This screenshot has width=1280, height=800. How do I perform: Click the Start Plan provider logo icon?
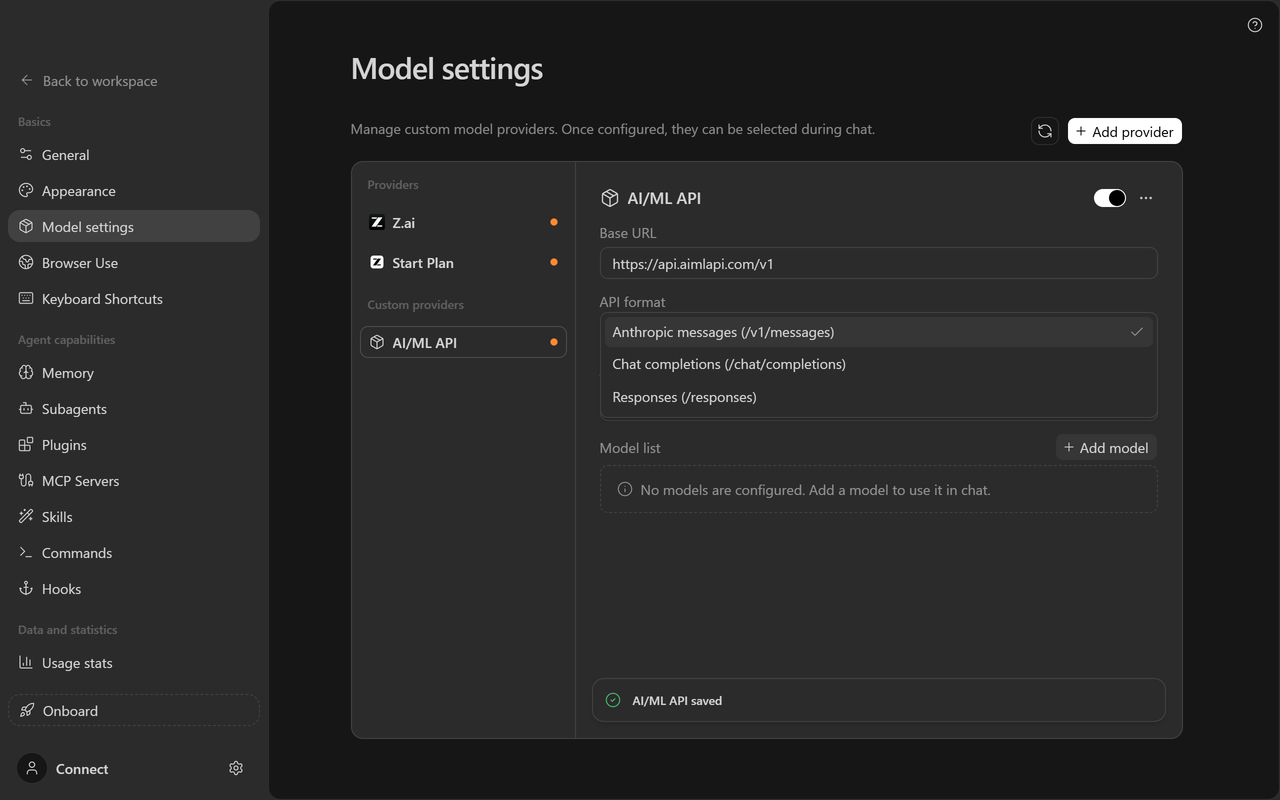(x=377, y=262)
